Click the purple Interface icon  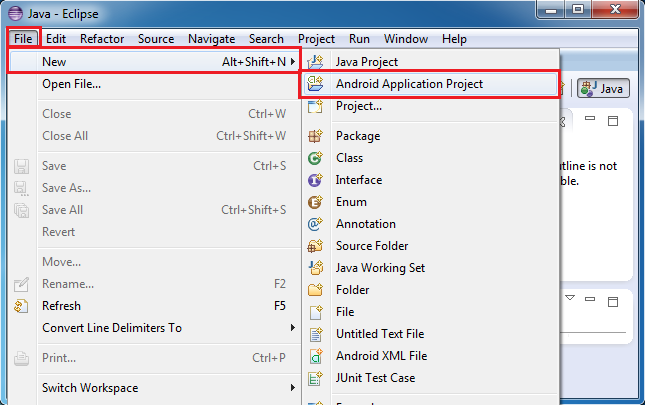[x=316, y=180]
